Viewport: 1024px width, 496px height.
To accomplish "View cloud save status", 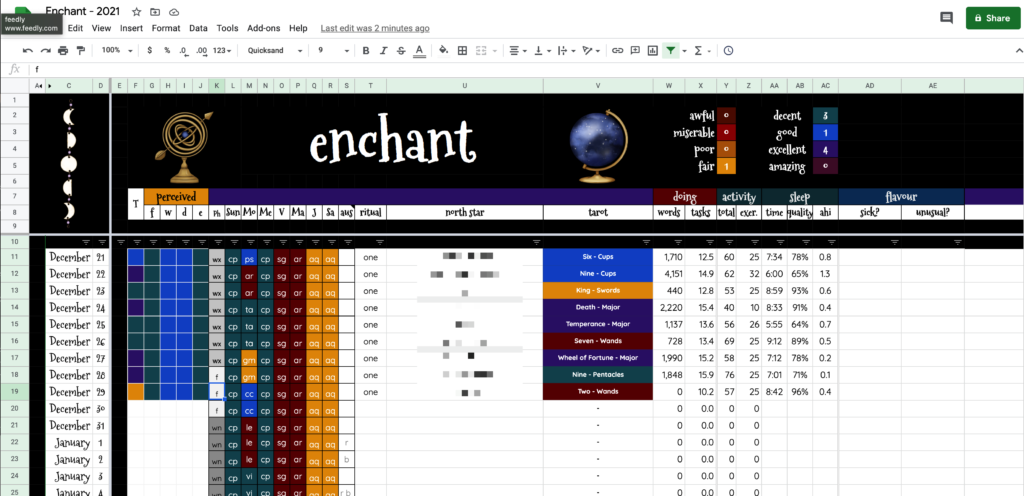I will click(174, 12).
